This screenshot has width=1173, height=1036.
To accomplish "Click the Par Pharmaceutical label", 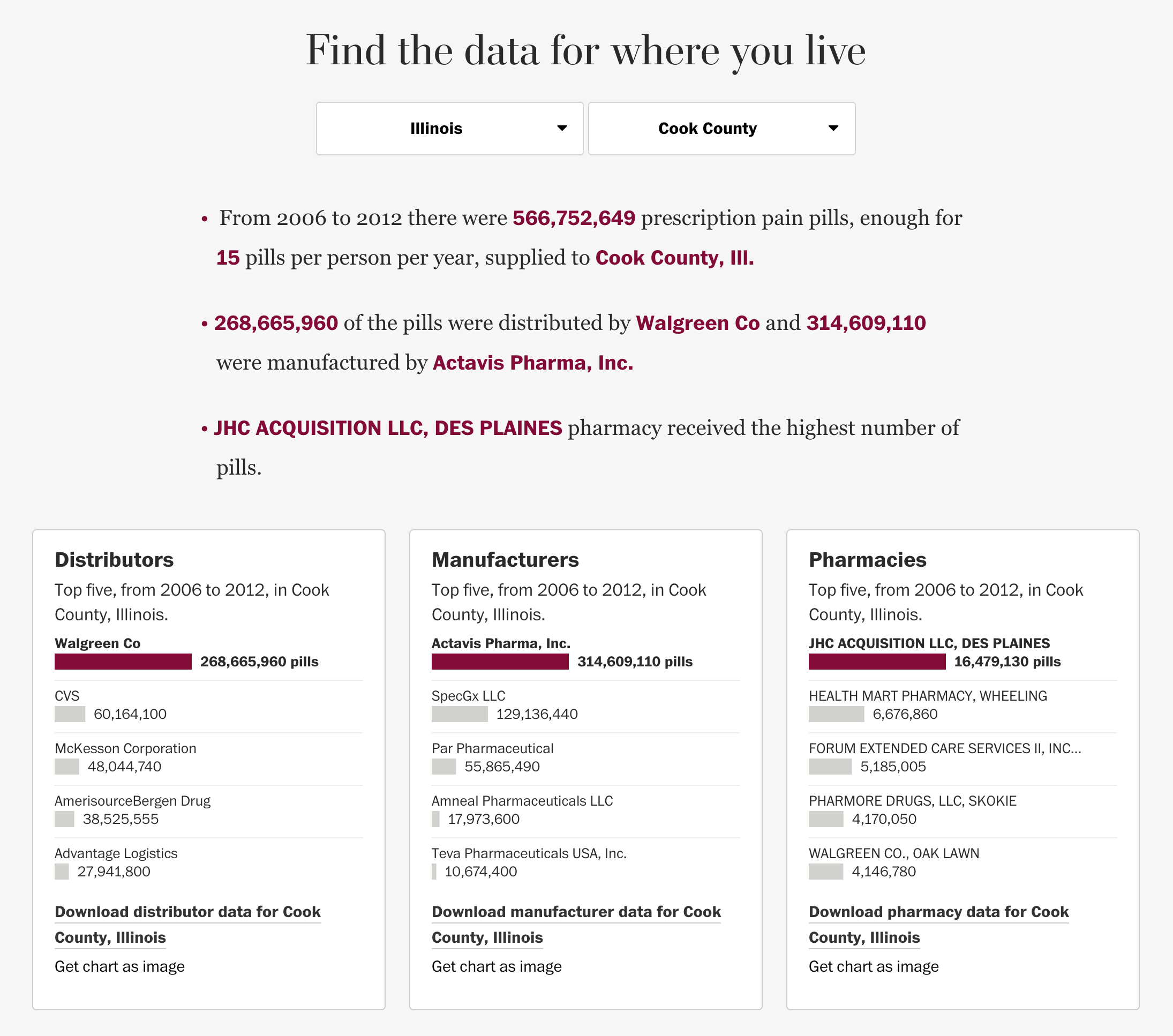I will point(492,748).
